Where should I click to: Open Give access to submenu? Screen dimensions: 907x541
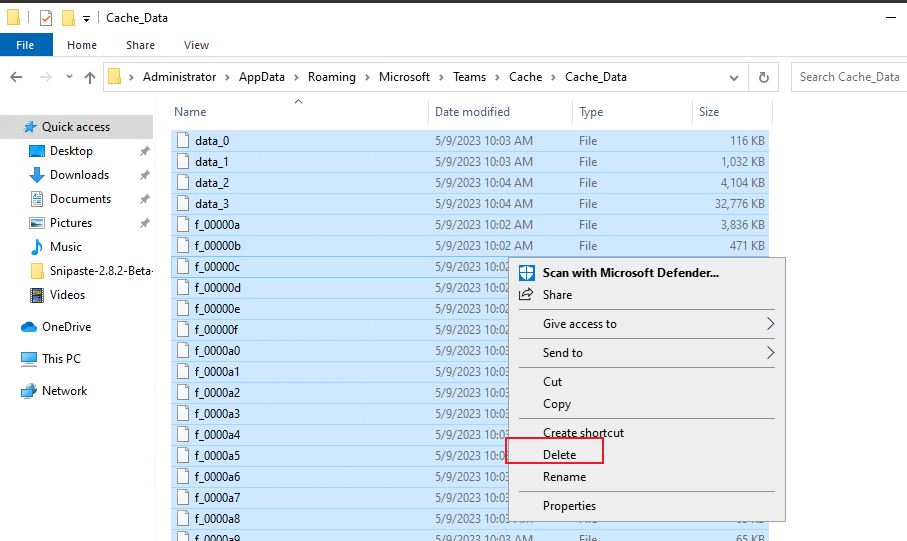pyautogui.click(x=647, y=324)
